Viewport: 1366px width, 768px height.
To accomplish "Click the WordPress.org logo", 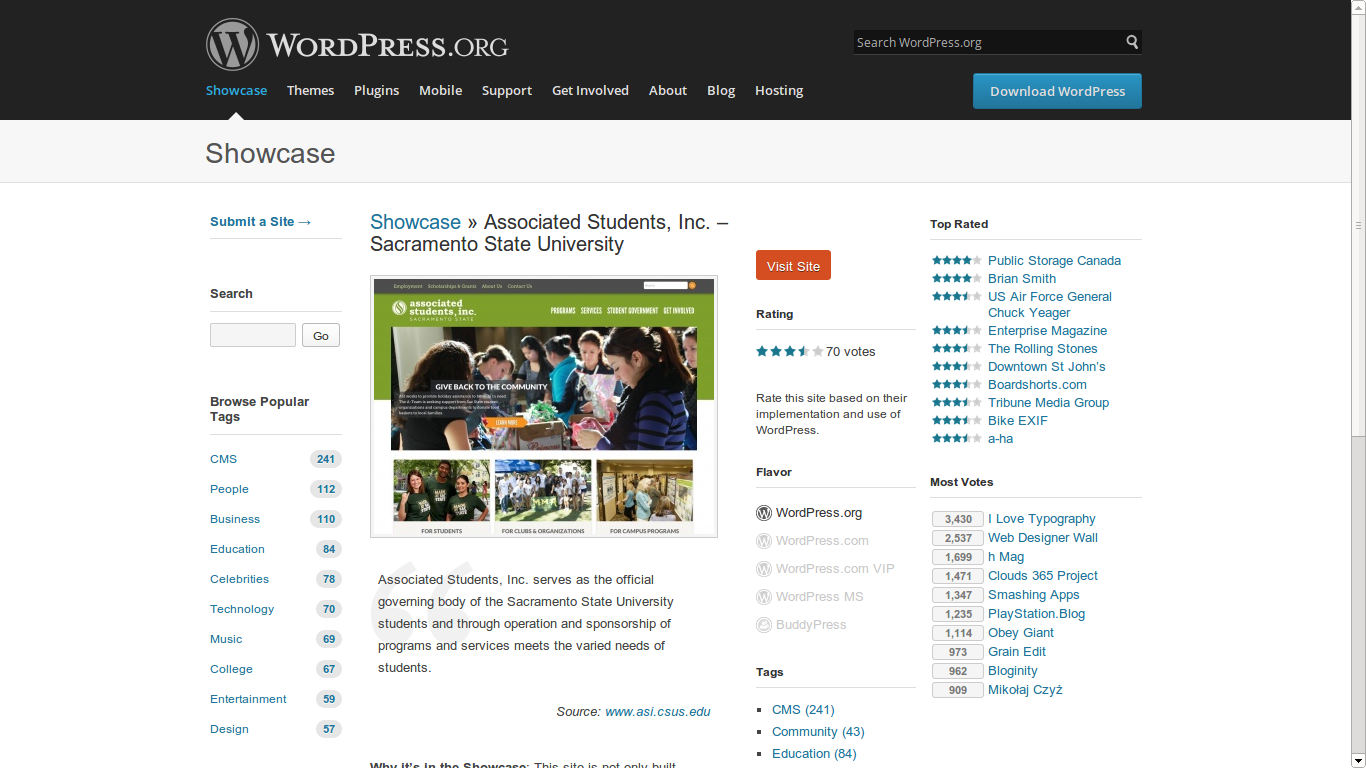I will [x=357, y=45].
